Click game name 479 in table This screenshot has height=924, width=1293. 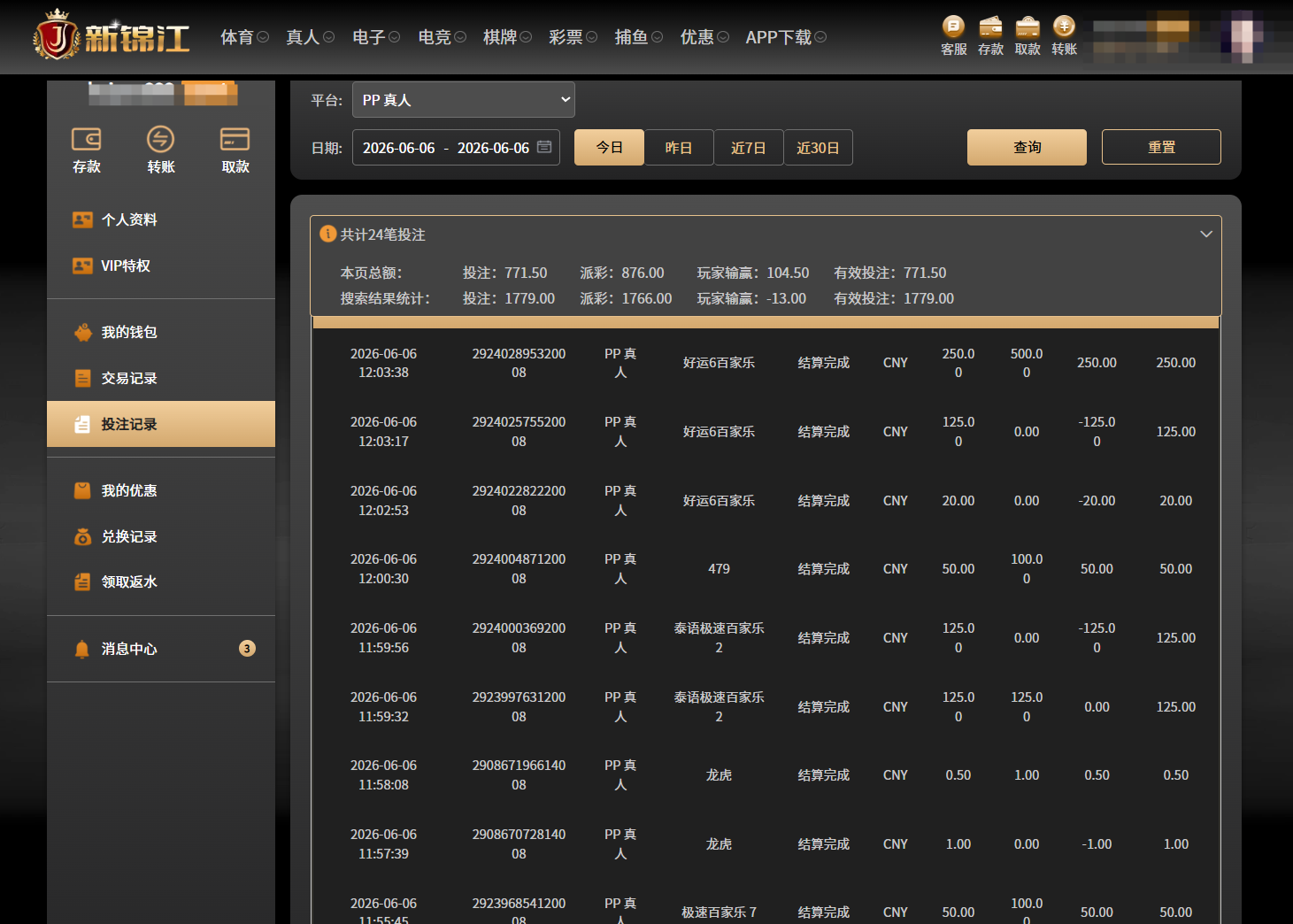(719, 569)
